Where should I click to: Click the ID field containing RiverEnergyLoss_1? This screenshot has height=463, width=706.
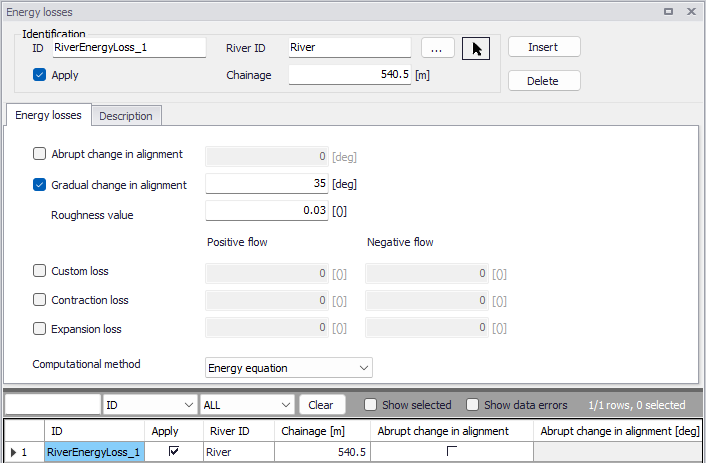pyautogui.click(x=129, y=47)
